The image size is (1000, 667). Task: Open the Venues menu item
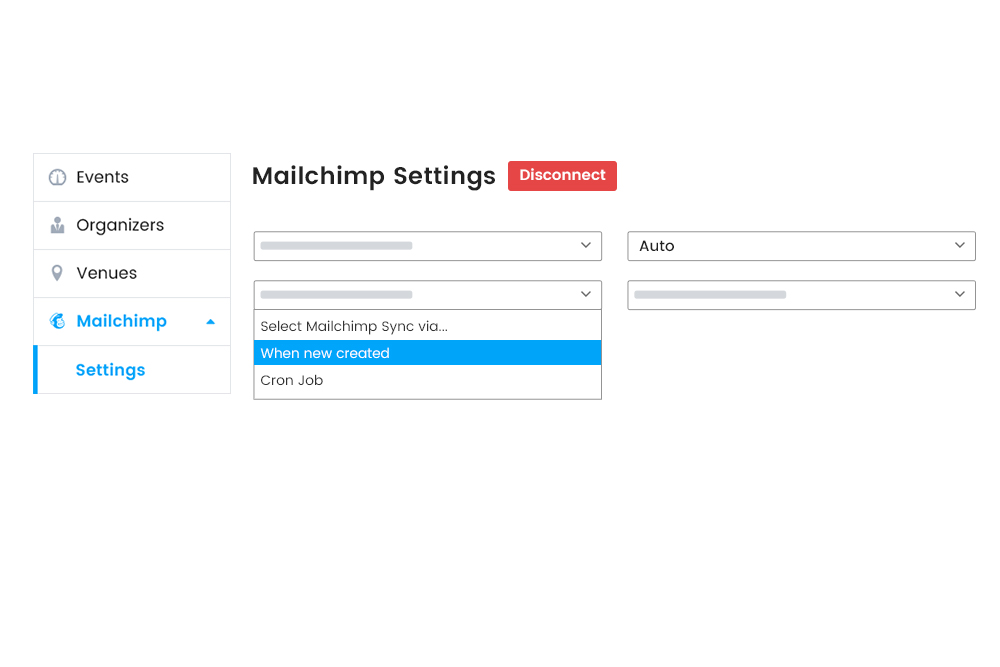[x=106, y=273]
